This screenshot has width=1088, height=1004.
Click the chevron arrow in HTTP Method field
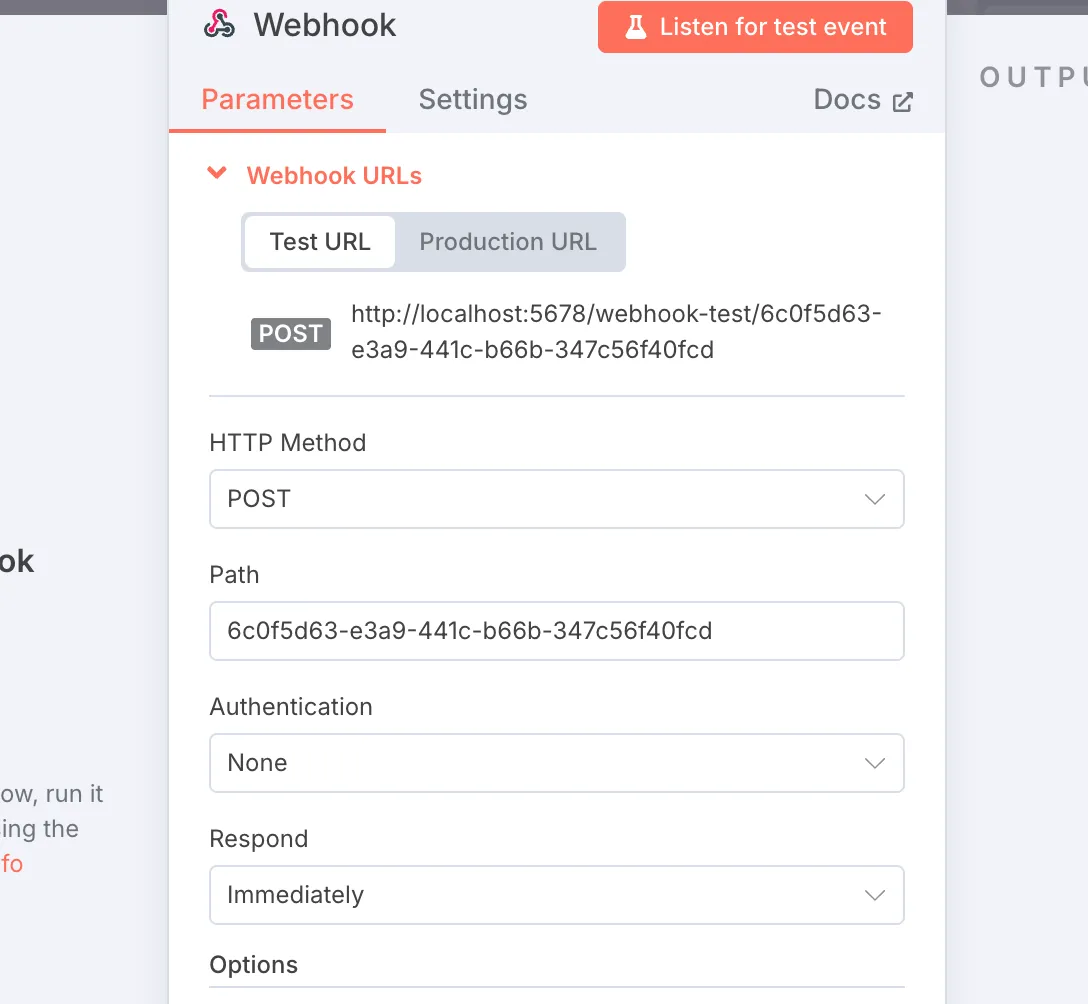(874, 499)
